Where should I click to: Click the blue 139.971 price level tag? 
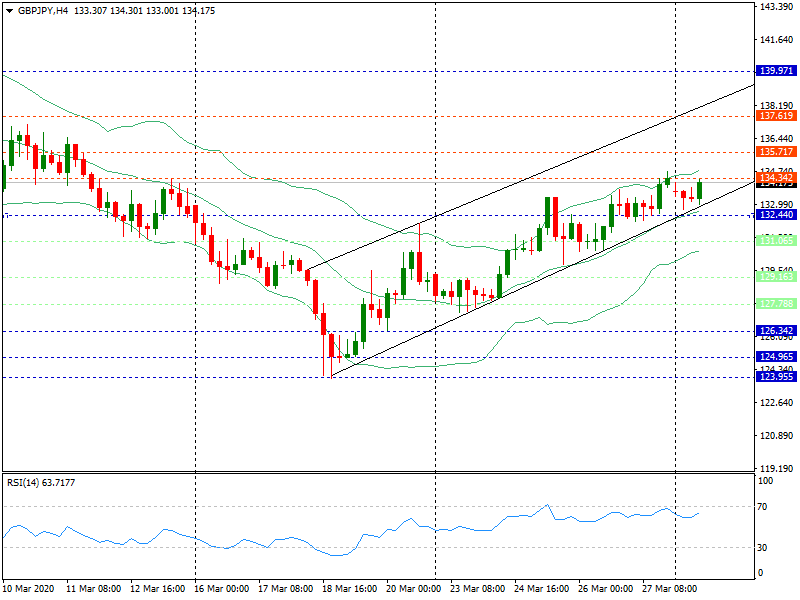coord(776,71)
